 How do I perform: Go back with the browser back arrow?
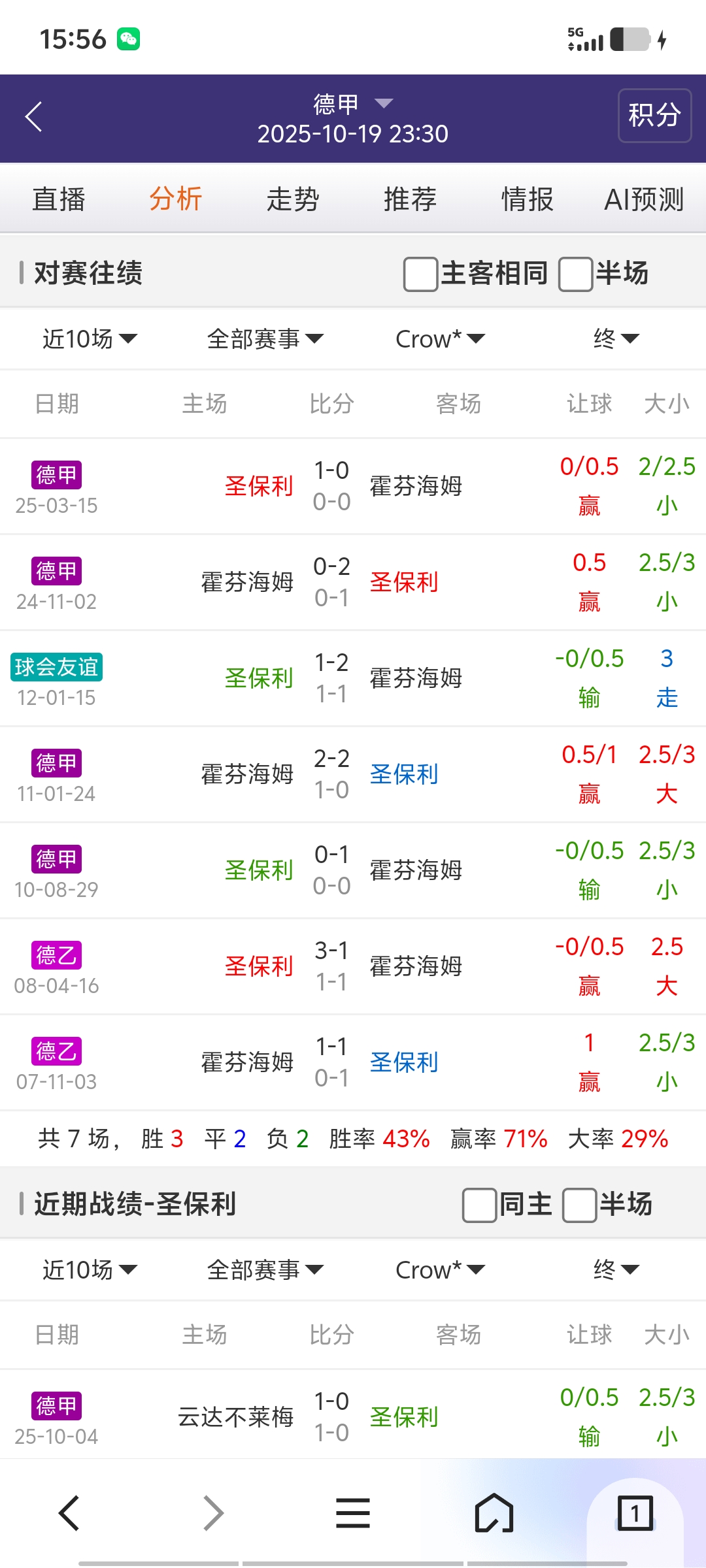coord(69,1512)
